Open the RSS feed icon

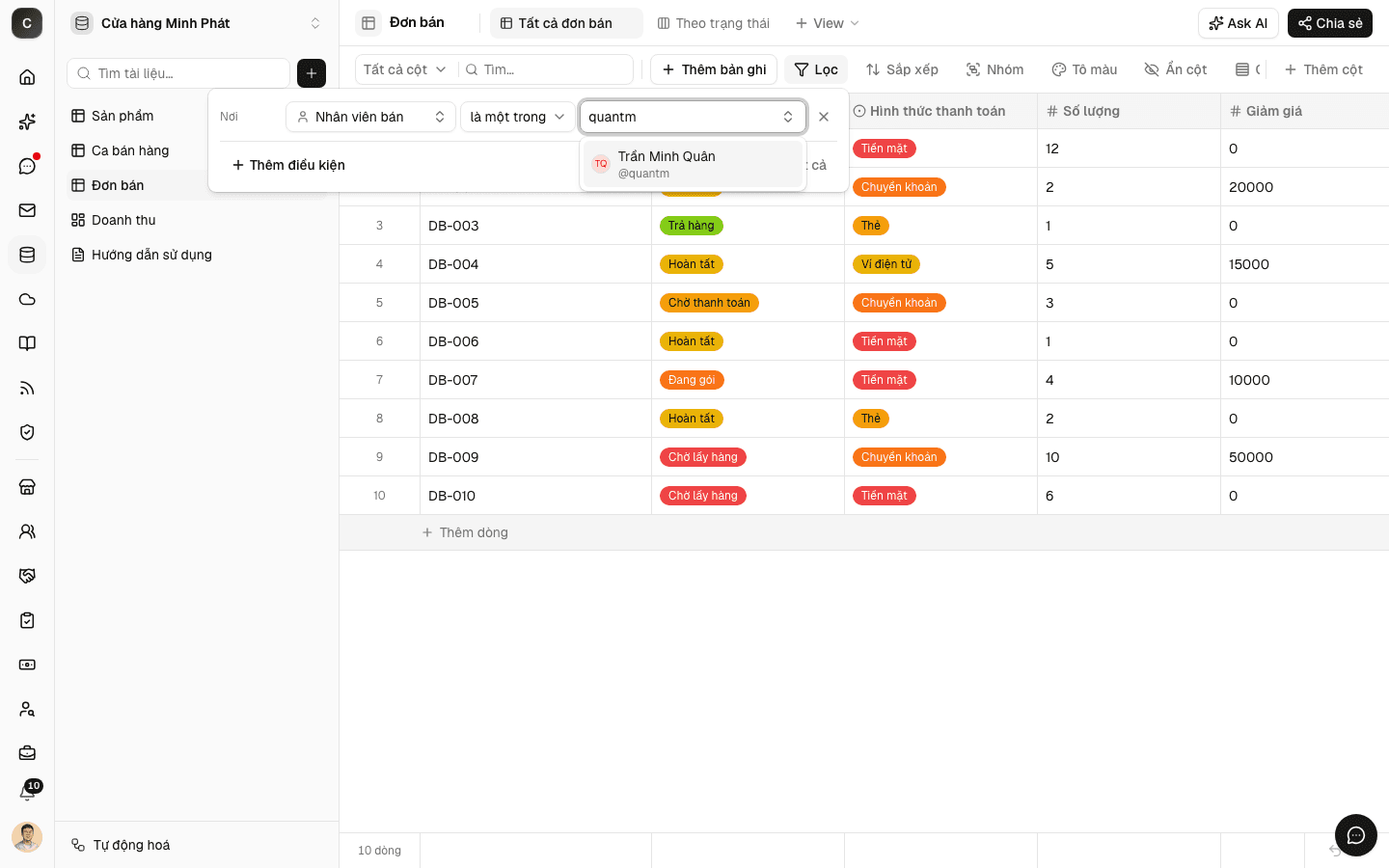click(x=27, y=388)
